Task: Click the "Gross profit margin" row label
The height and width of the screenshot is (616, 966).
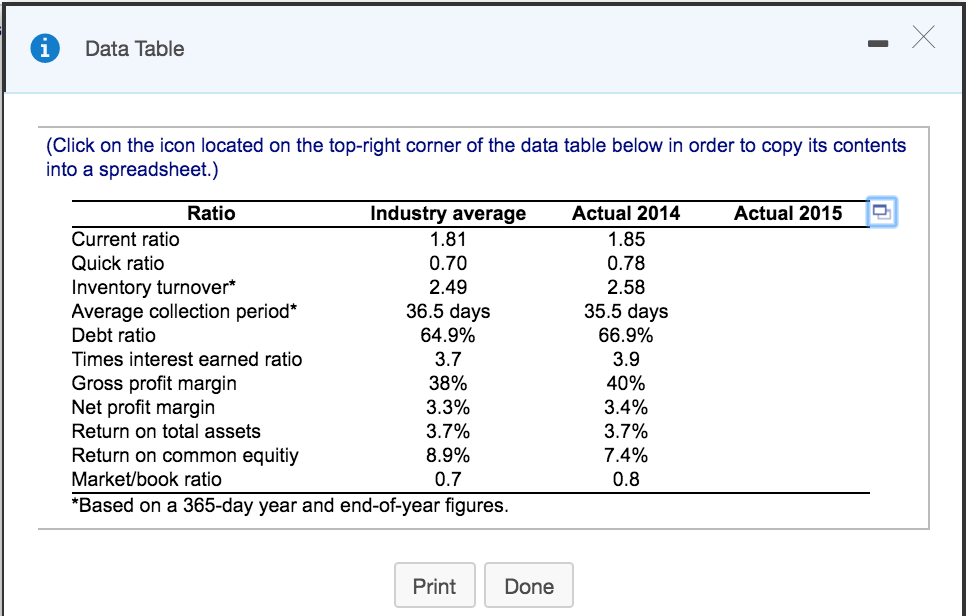Action: pos(154,383)
